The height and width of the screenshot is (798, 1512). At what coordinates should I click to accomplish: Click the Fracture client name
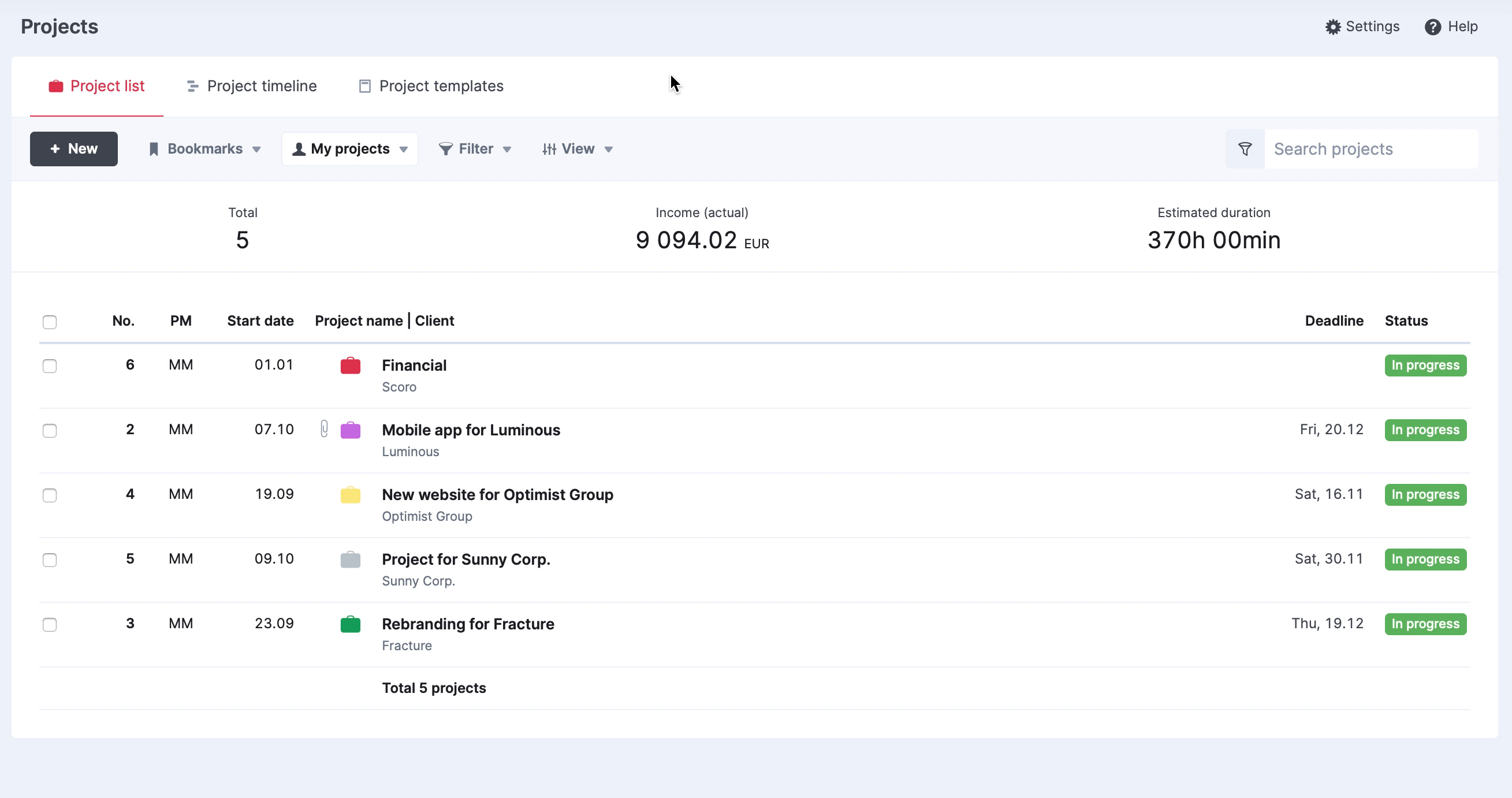point(407,646)
